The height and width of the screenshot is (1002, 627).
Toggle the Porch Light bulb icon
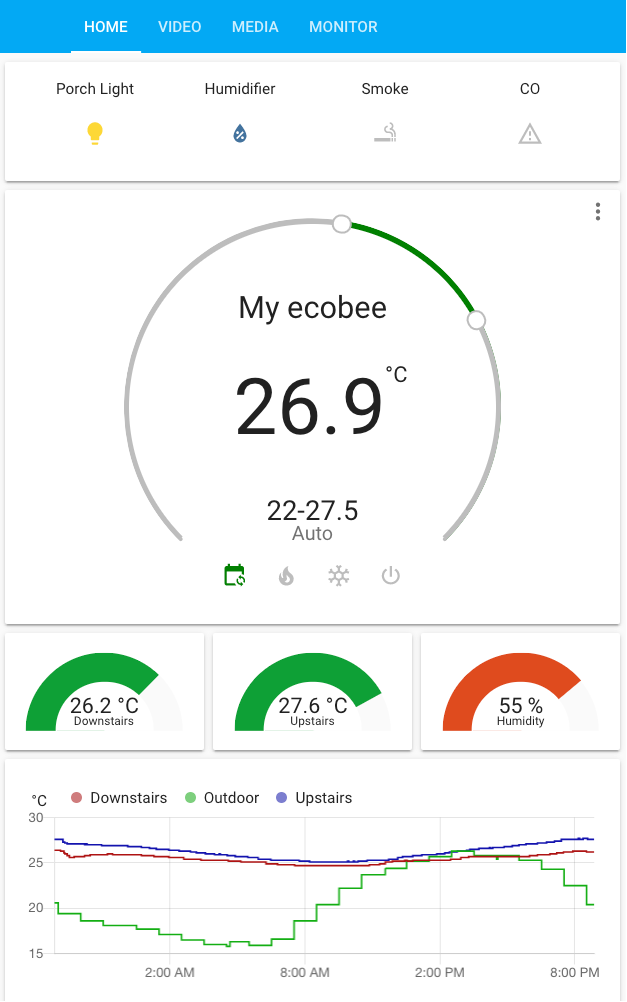tap(95, 133)
